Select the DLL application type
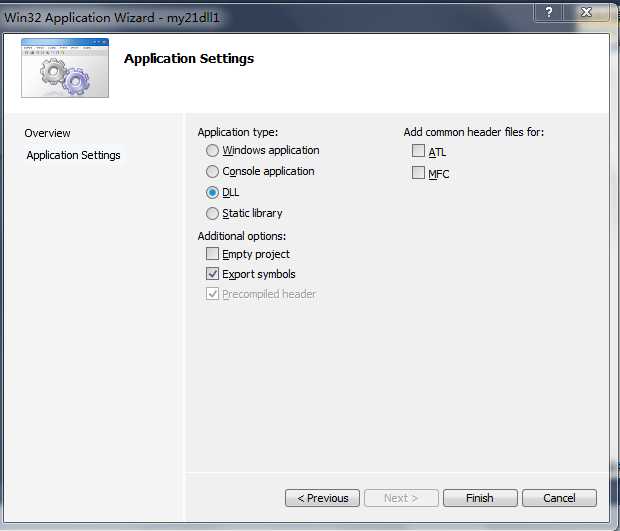The width and height of the screenshot is (620, 531). point(212,193)
